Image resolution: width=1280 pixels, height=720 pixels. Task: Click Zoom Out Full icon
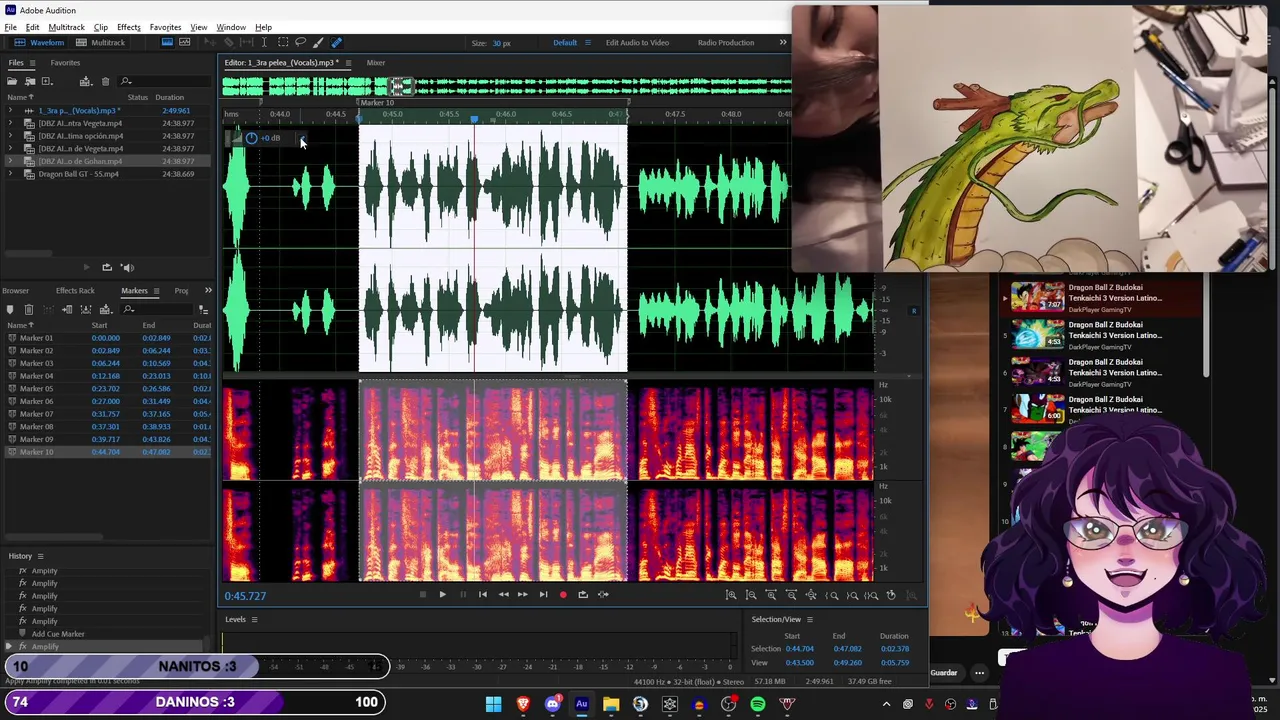pos(811,595)
